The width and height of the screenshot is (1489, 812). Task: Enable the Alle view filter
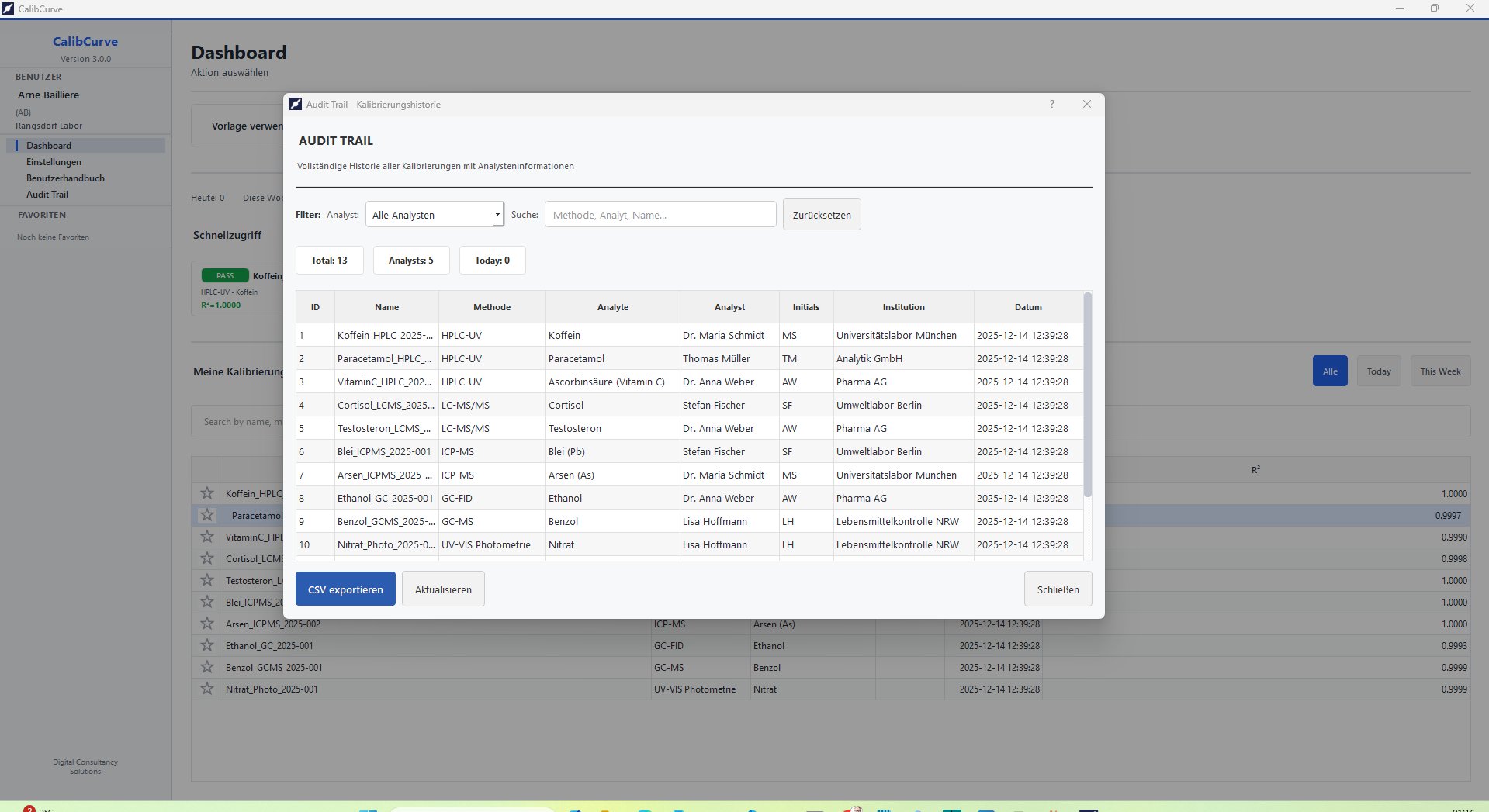[x=1329, y=371]
